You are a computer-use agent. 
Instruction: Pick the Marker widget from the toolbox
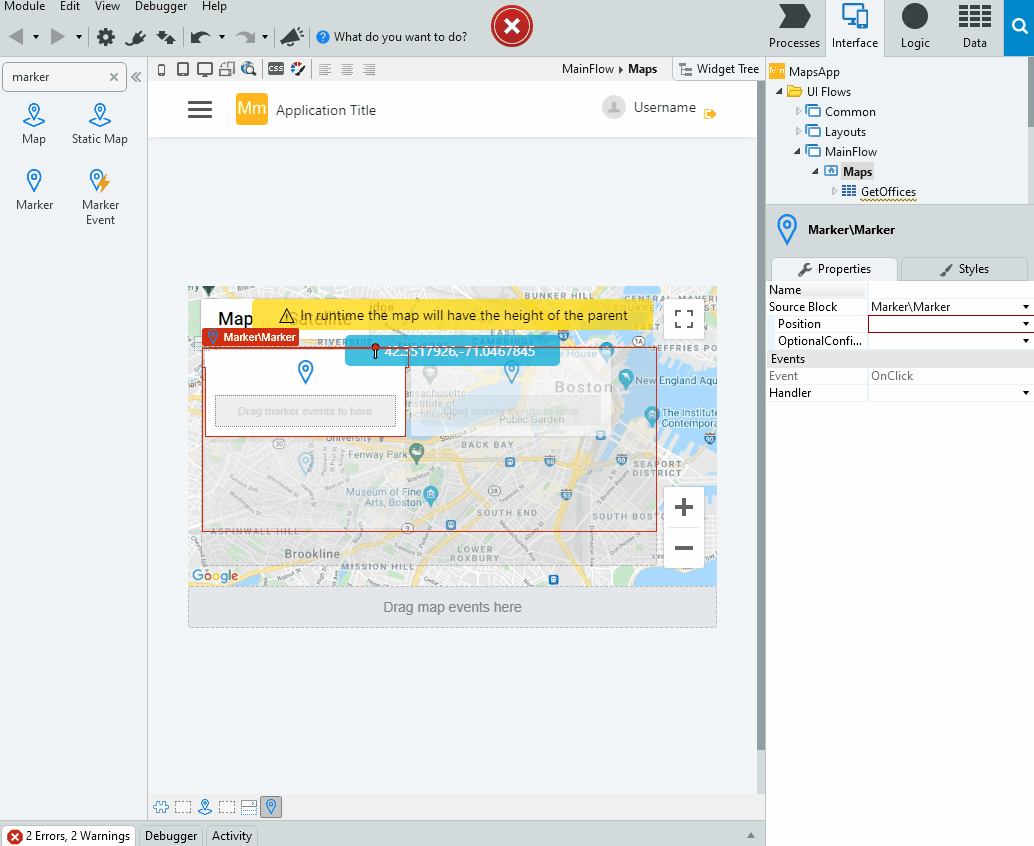point(33,188)
